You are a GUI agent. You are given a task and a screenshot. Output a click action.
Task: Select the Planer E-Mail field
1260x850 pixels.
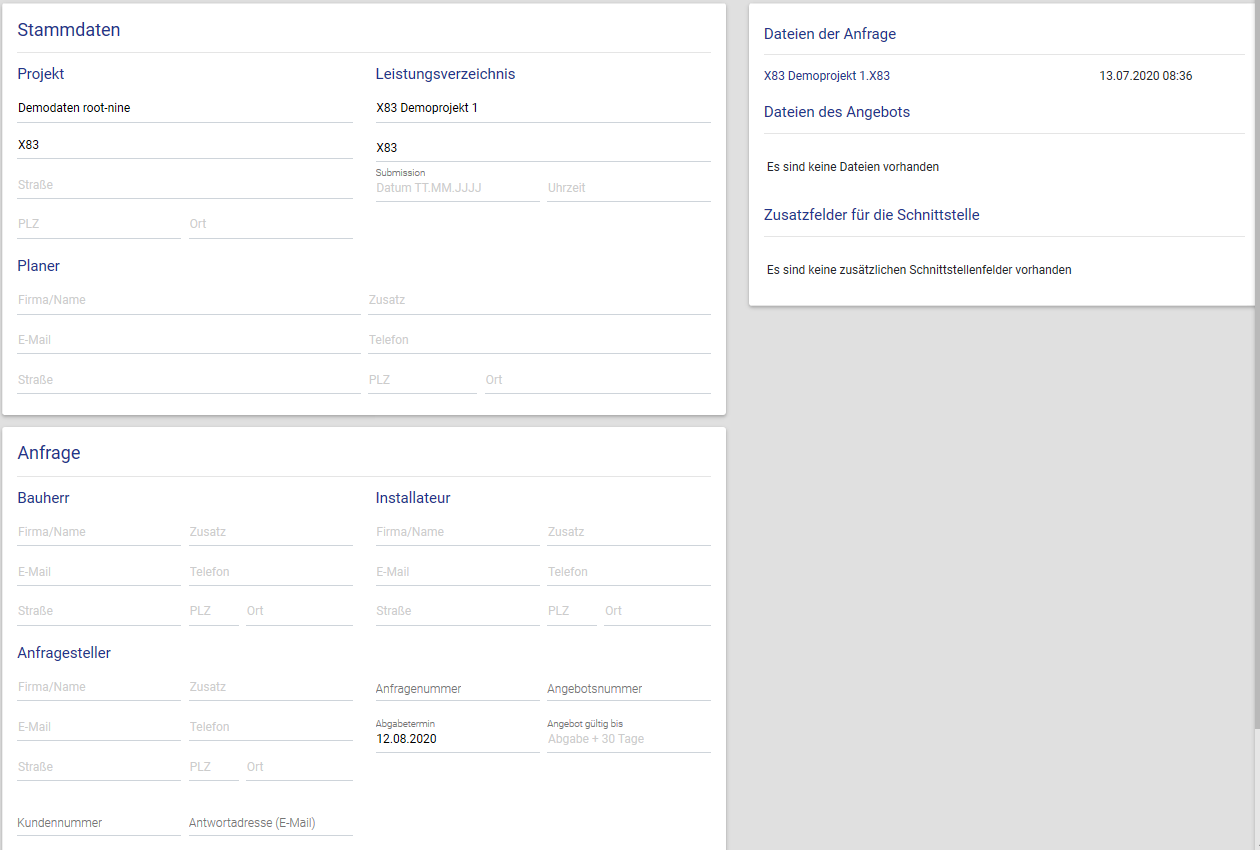(x=188, y=340)
